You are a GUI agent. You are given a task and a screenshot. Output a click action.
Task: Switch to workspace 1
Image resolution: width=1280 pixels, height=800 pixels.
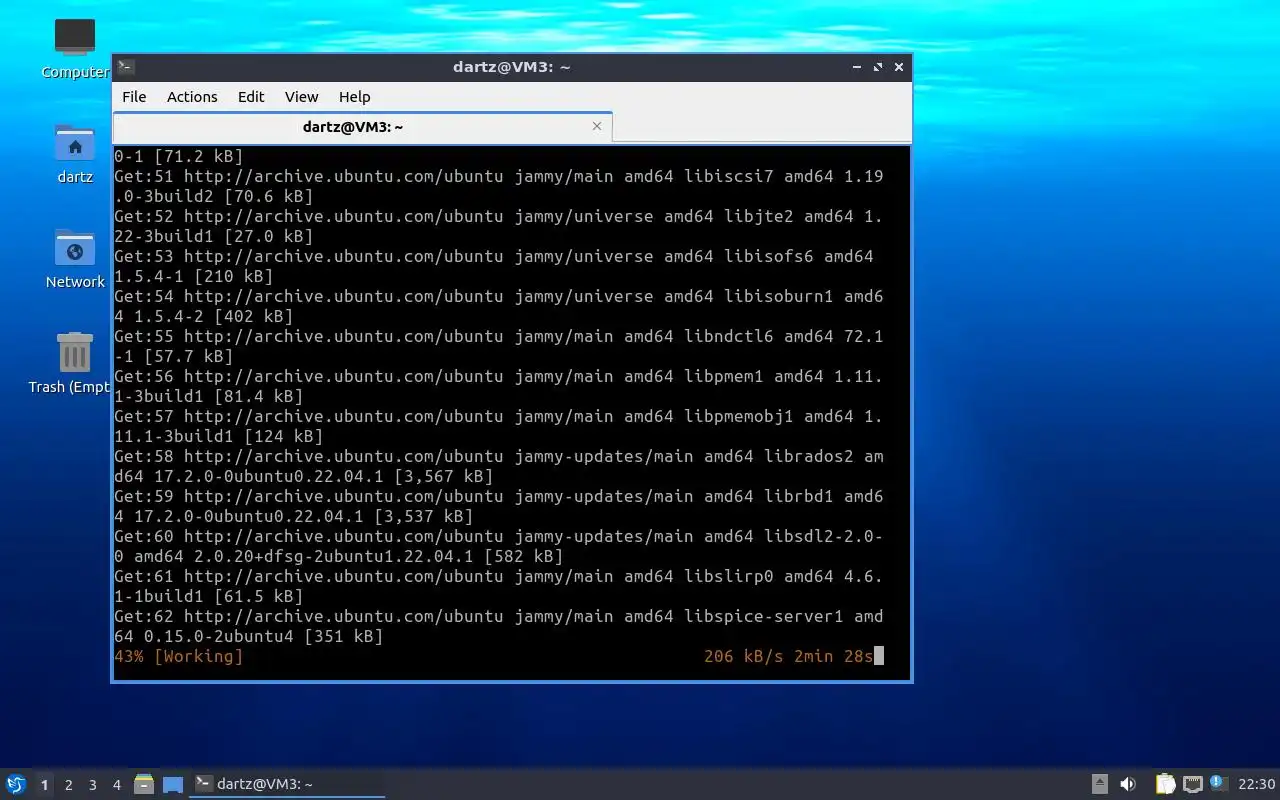44,785
